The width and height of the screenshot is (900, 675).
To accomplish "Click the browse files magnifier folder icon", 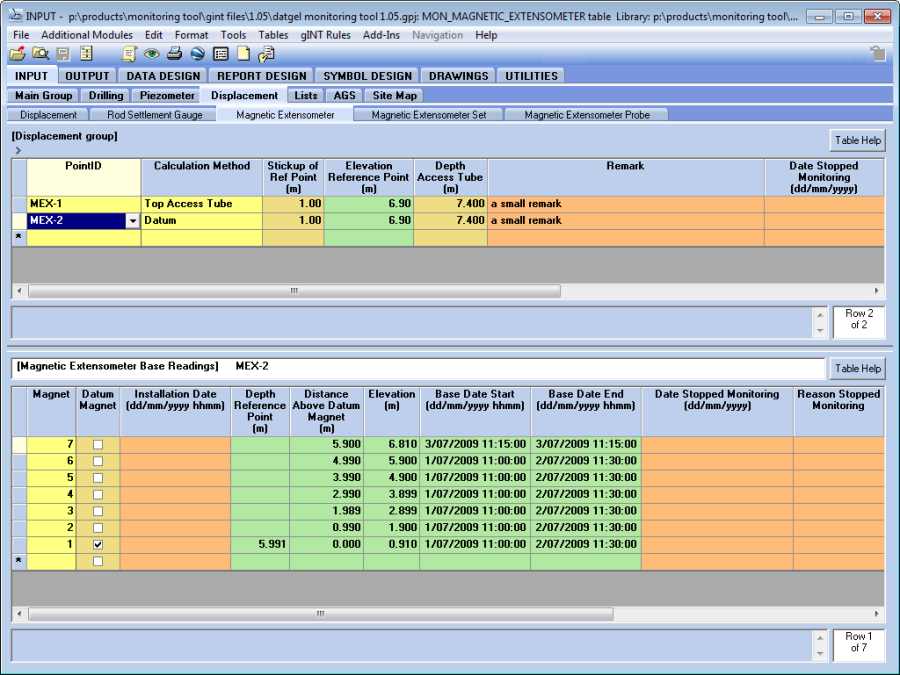I will [x=40, y=54].
